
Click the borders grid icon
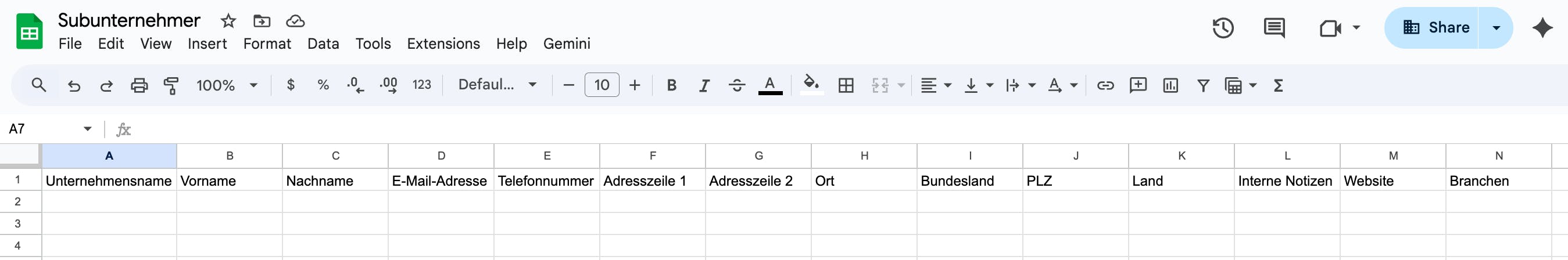pos(846,85)
